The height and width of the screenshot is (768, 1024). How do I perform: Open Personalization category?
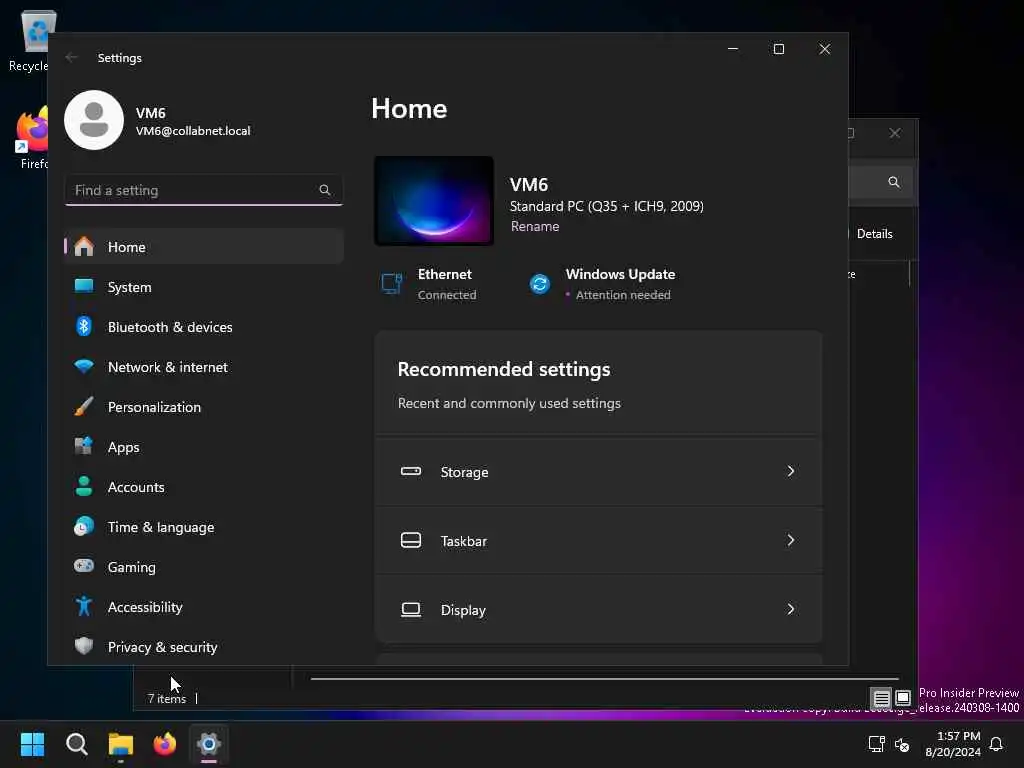click(x=204, y=407)
